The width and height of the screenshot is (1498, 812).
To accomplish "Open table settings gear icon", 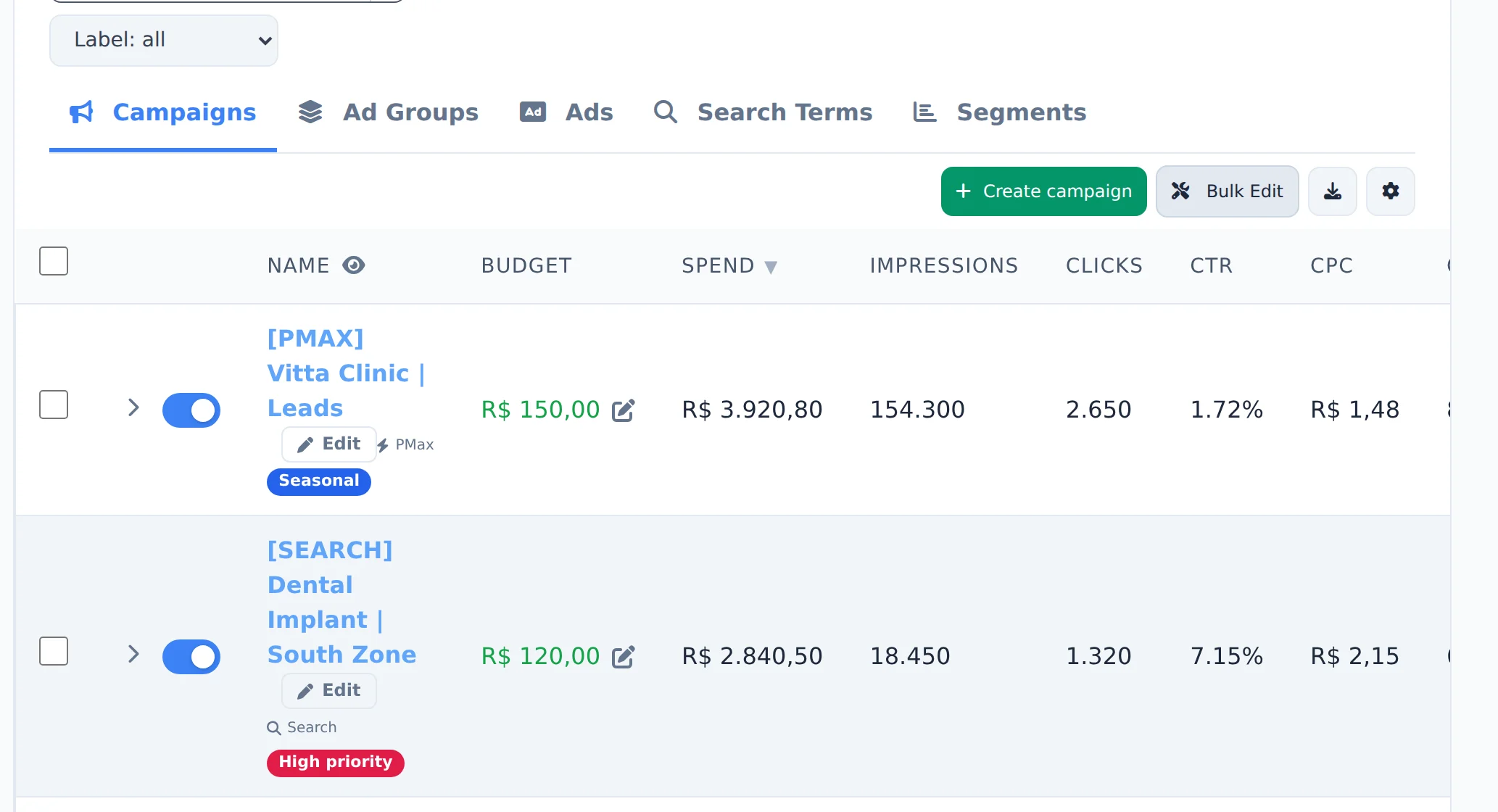I will 1390,191.
